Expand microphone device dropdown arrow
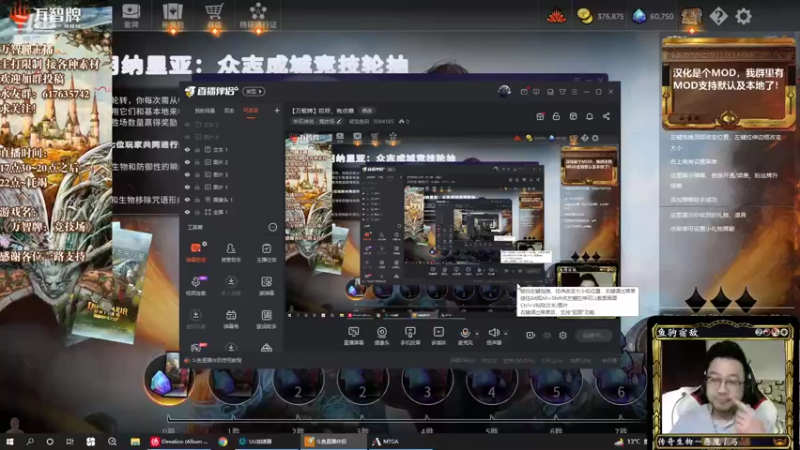The height and width of the screenshot is (450, 800). 477,334
